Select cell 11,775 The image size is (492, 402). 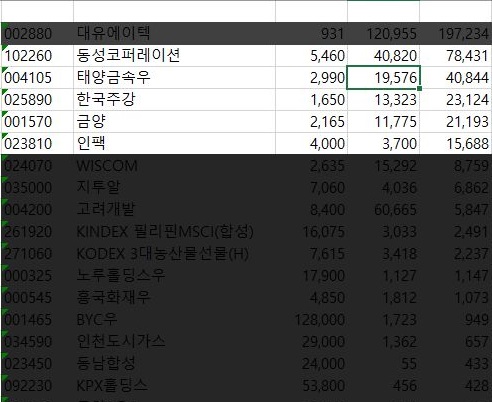pos(383,122)
